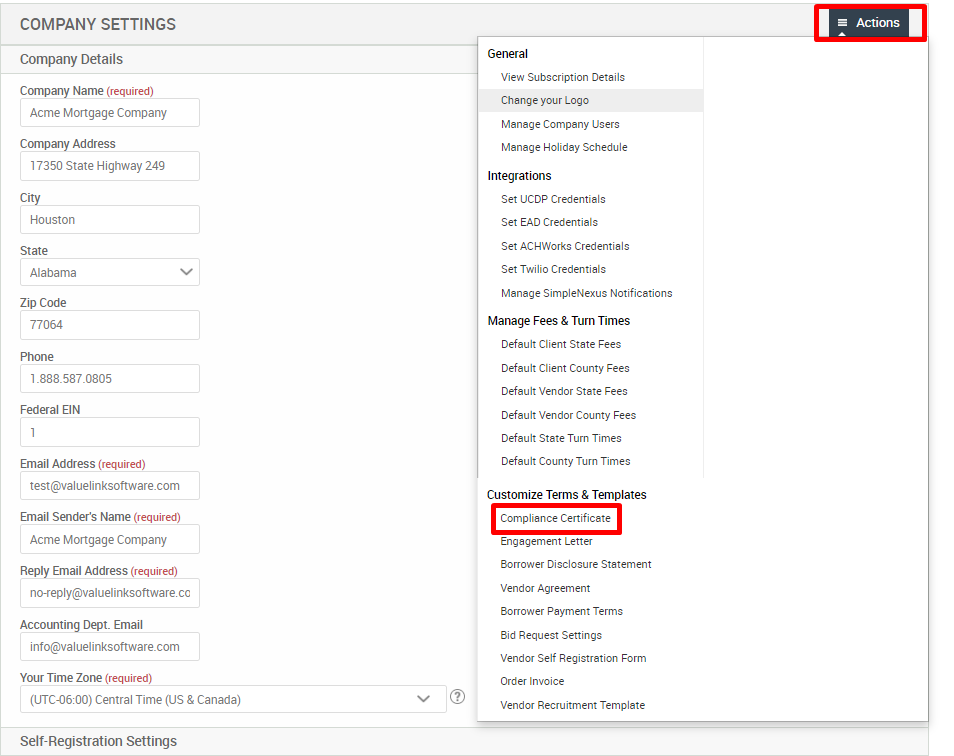Open the Engagement Letter template
Viewport: 954px width, 756px height.
(546, 541)
